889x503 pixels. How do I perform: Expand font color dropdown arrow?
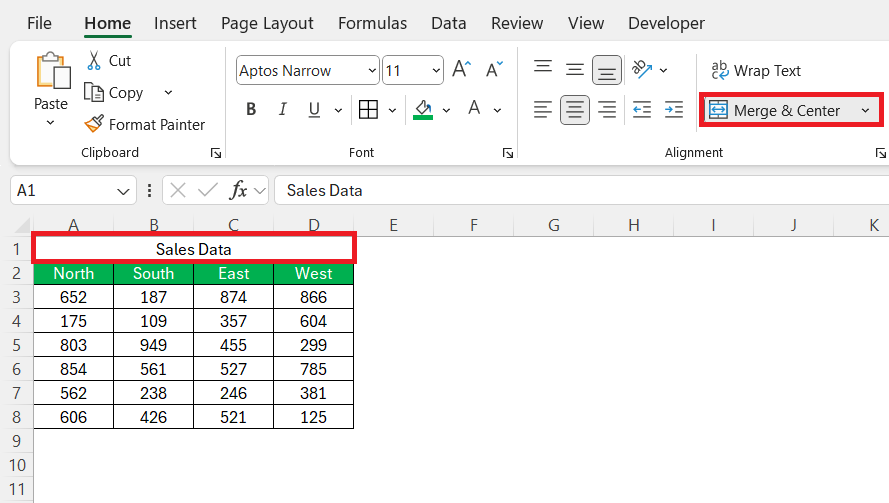497,110
